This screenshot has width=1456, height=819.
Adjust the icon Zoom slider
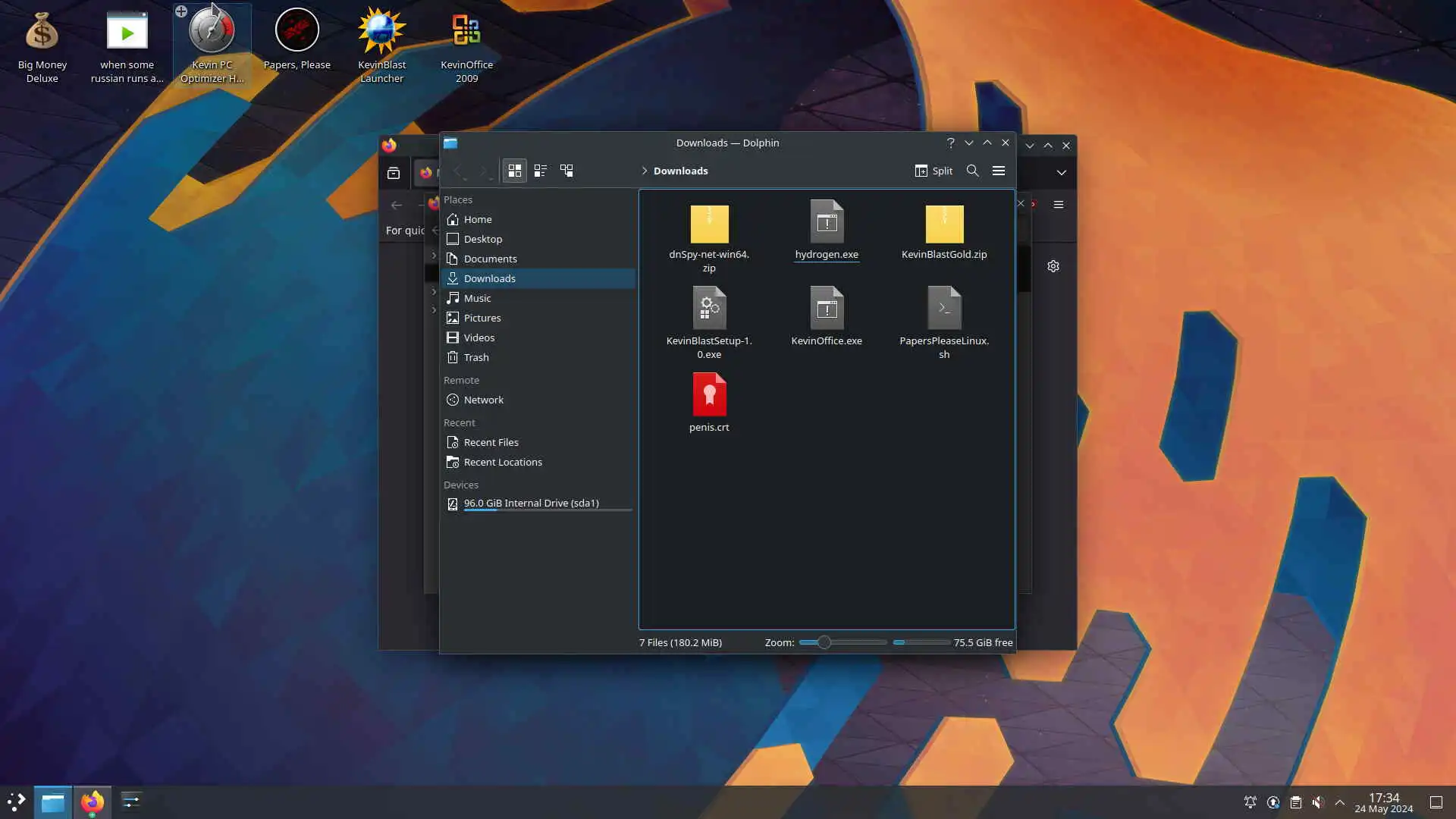click(824, 642)
